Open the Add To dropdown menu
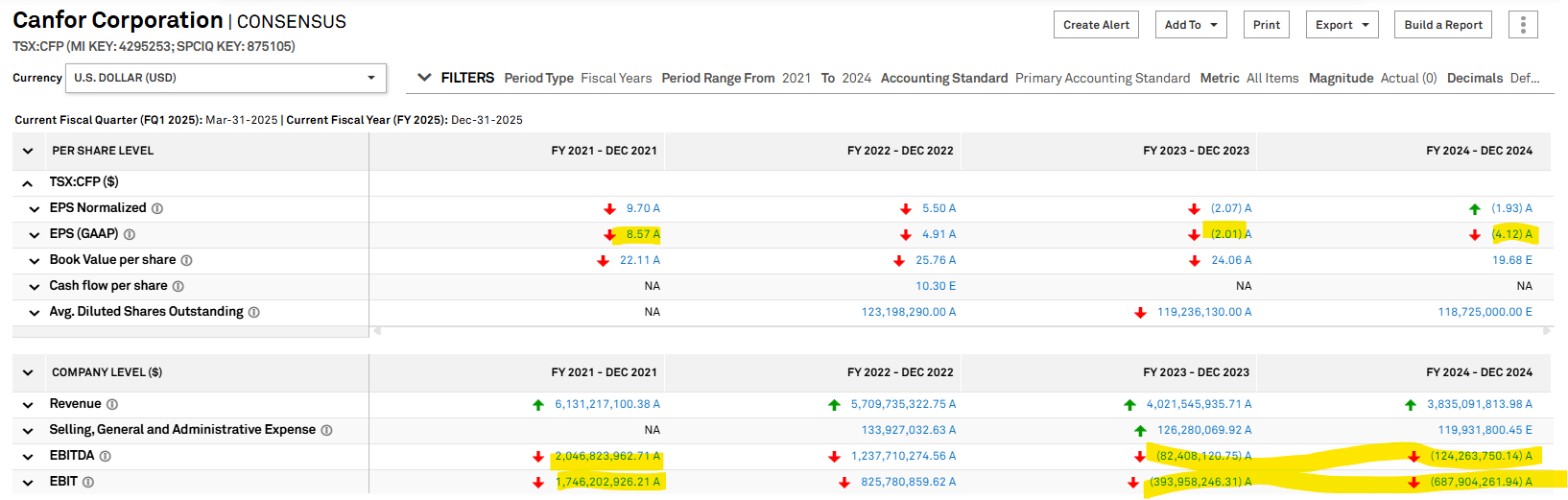 point(1191,25)
